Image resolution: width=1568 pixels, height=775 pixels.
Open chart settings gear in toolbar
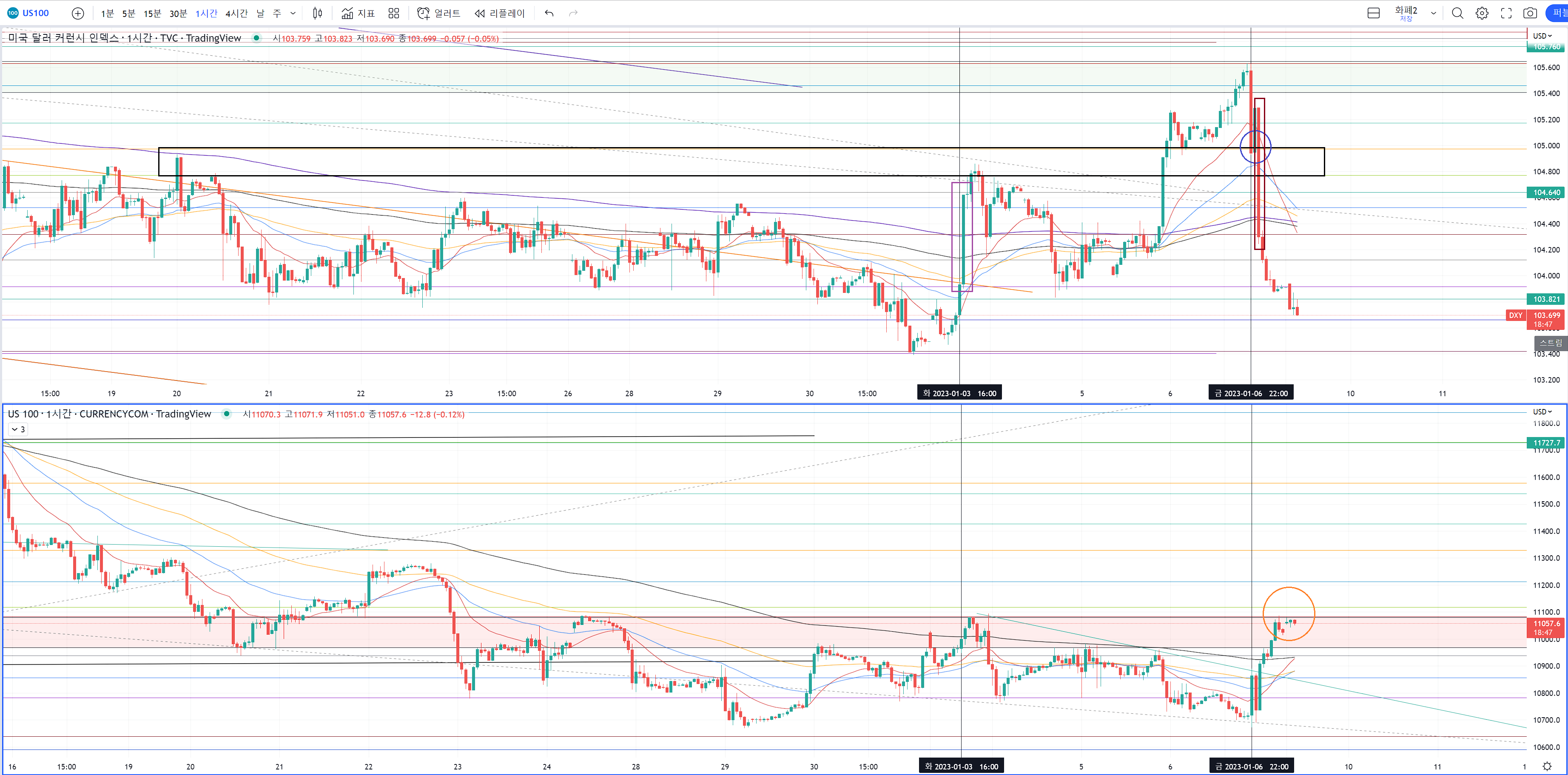click(x=1482, y=13)
